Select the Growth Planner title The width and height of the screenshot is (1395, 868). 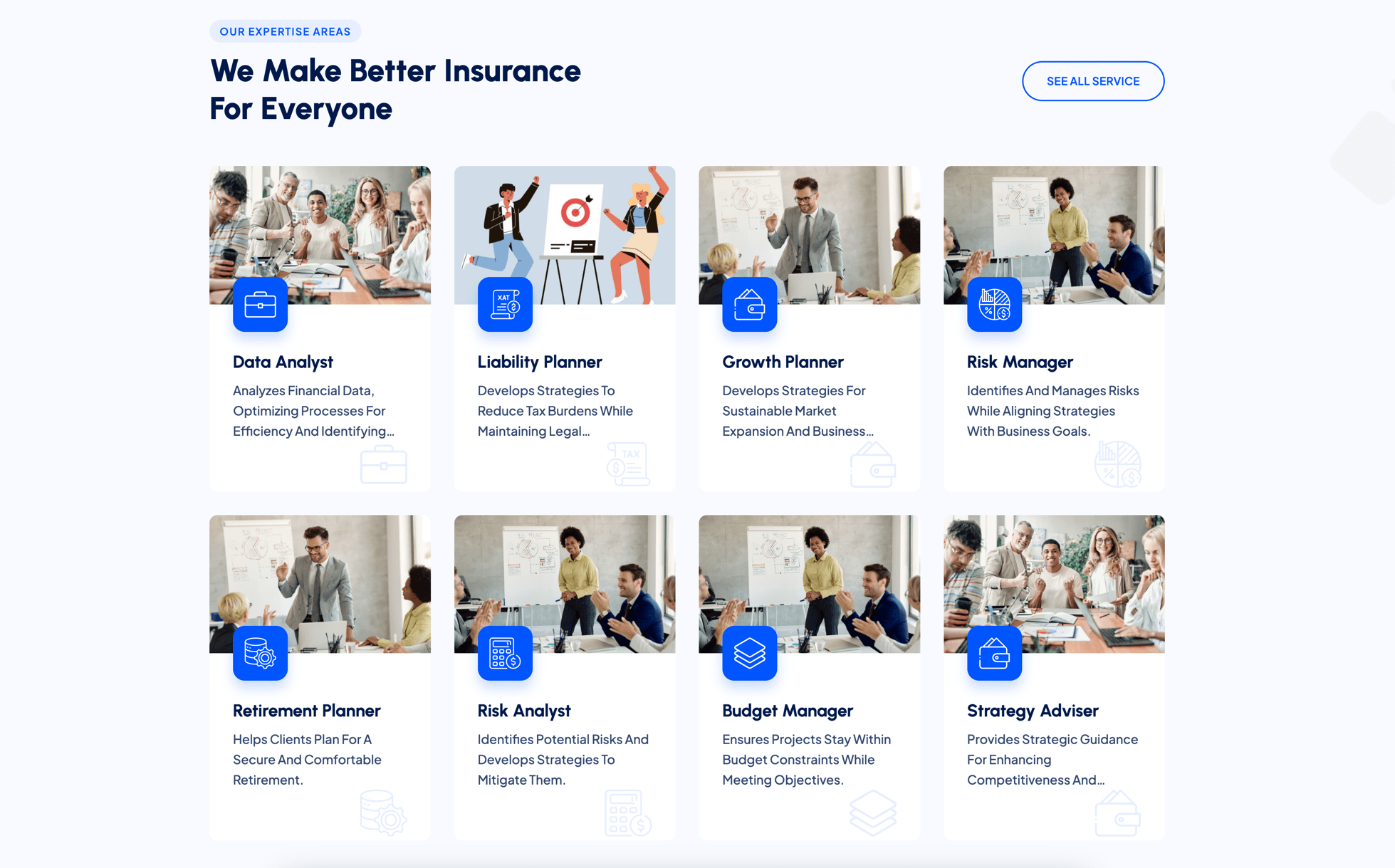coord(783,362)
